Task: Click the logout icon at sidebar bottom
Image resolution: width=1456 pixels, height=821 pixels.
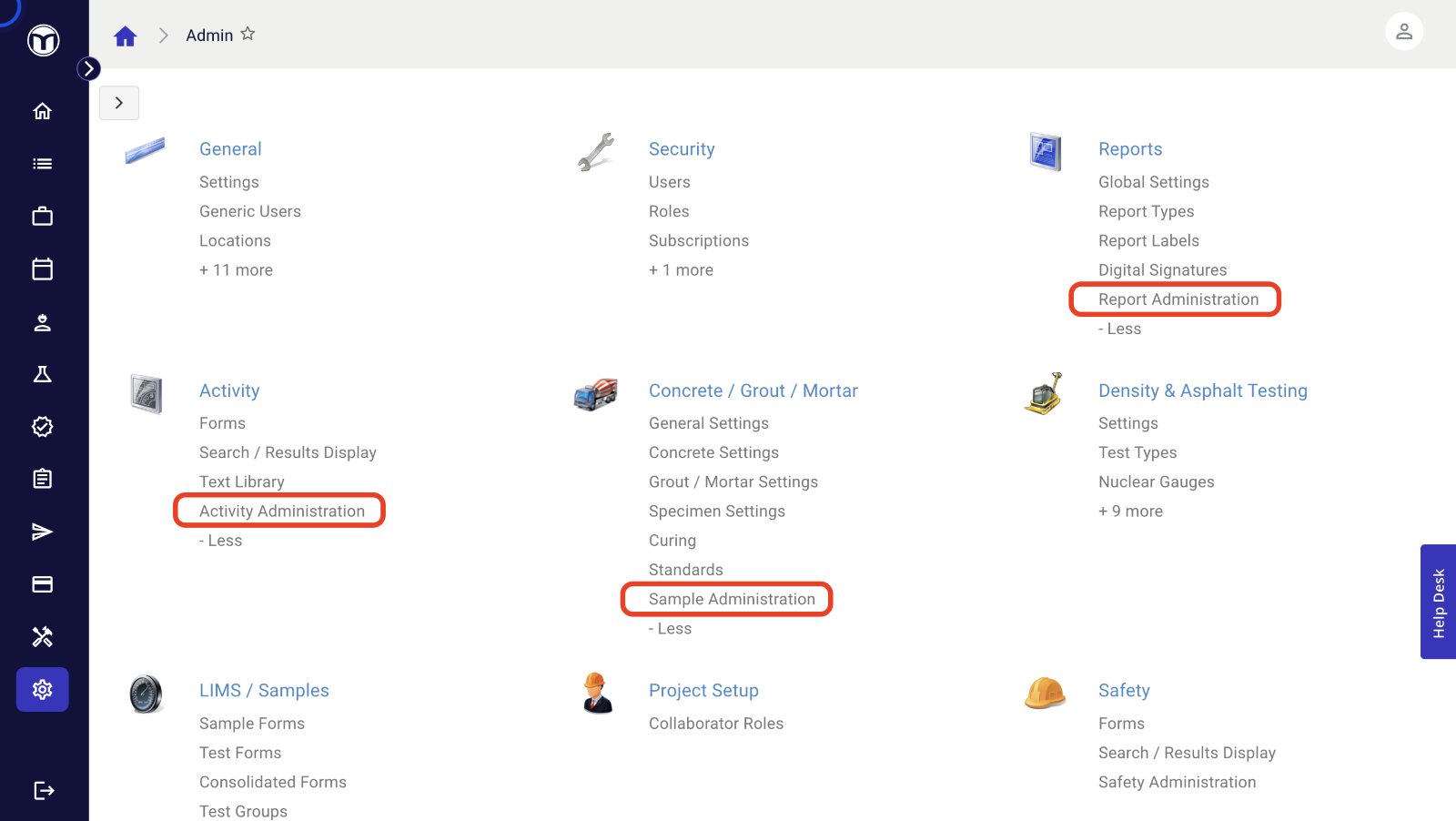Action: click(x=44, y=790)
